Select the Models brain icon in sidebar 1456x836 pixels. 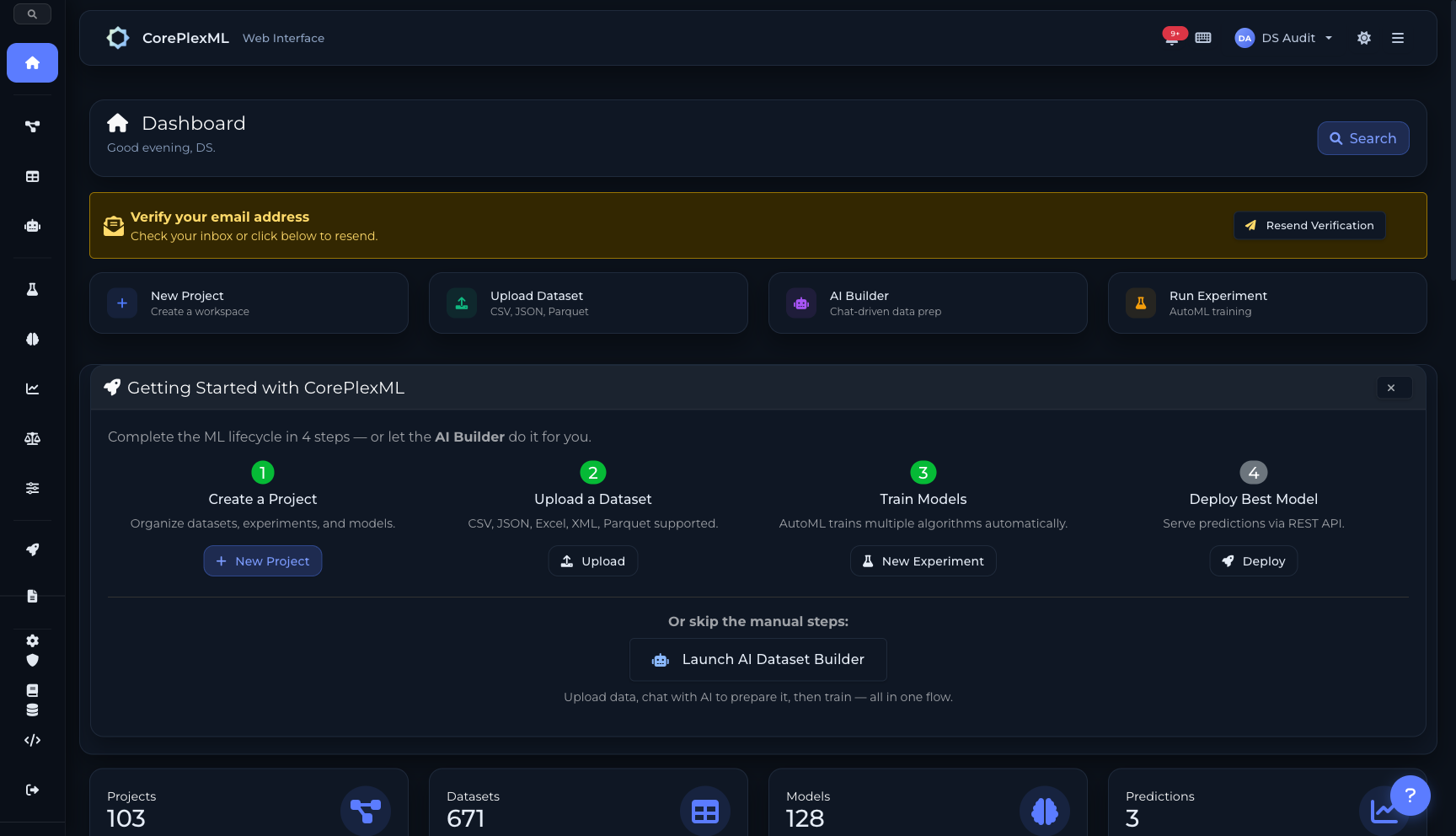(x=32, y=339)
